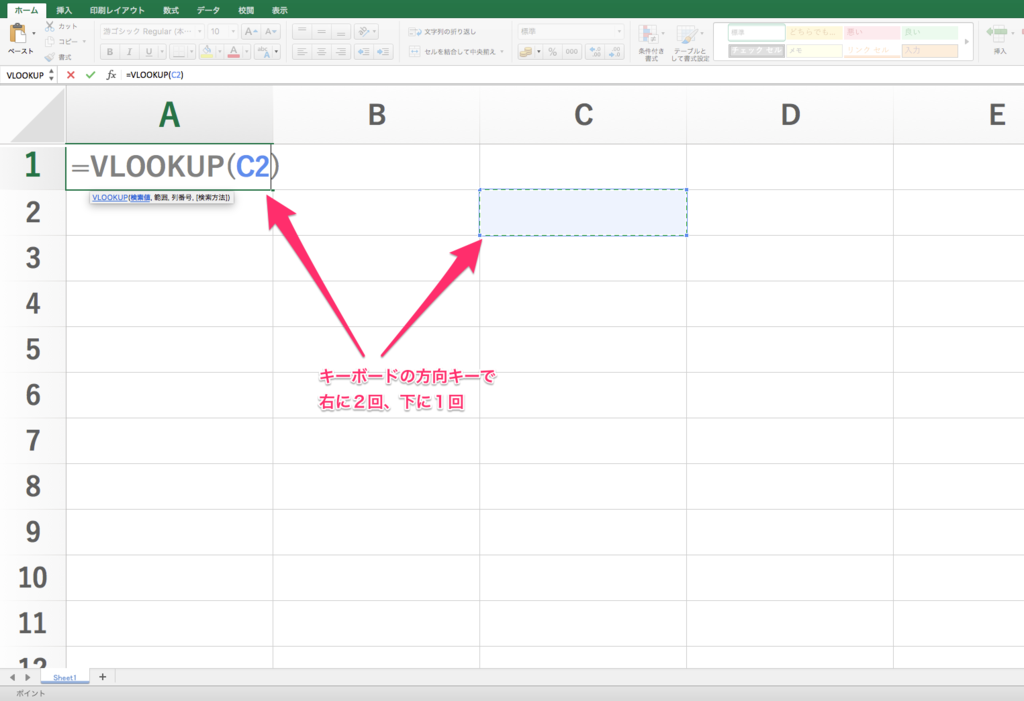
Task: Toggle bold formatting (B)
Action: click(110, 52)
